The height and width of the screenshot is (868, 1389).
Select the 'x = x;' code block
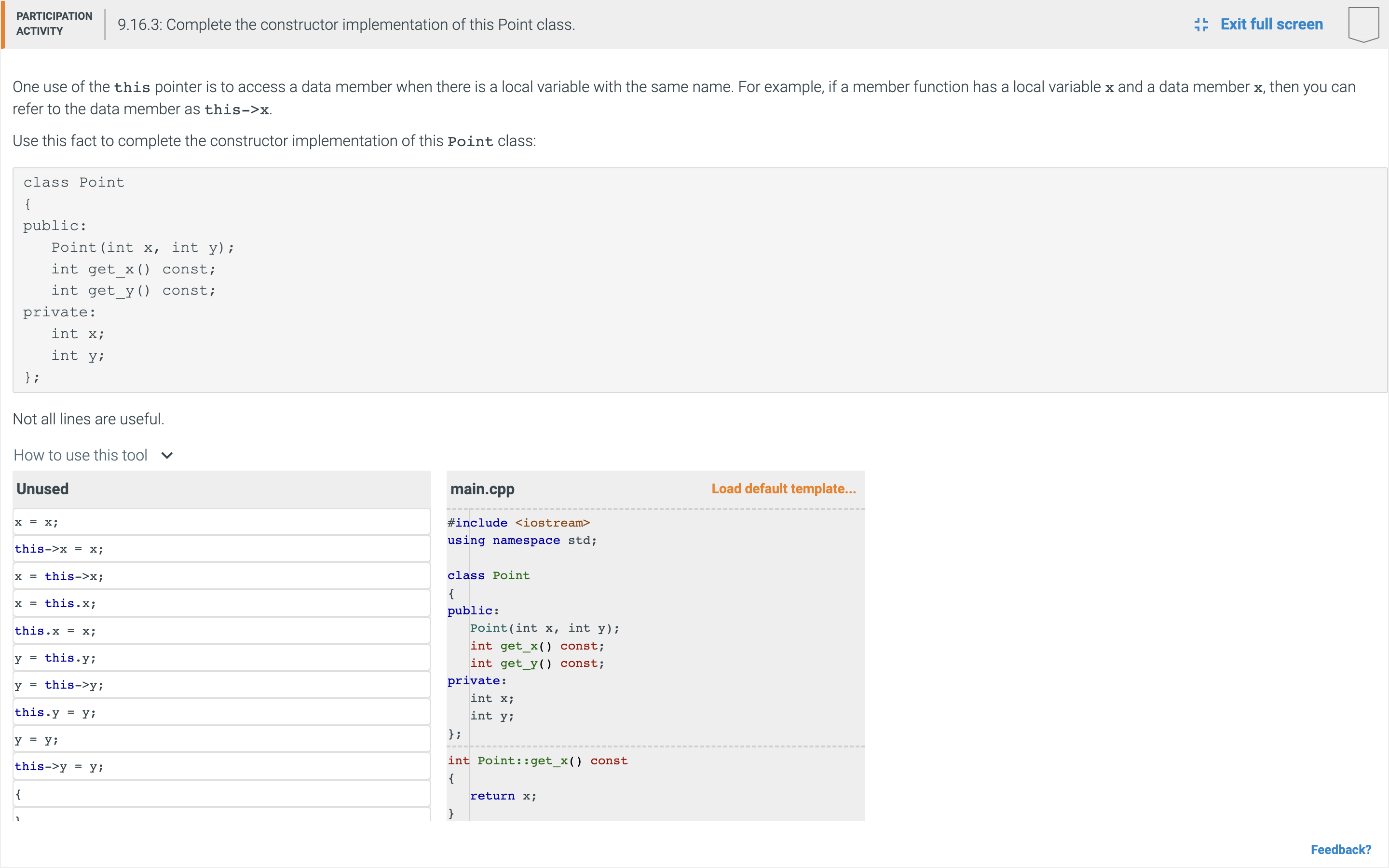coord(221,522)
